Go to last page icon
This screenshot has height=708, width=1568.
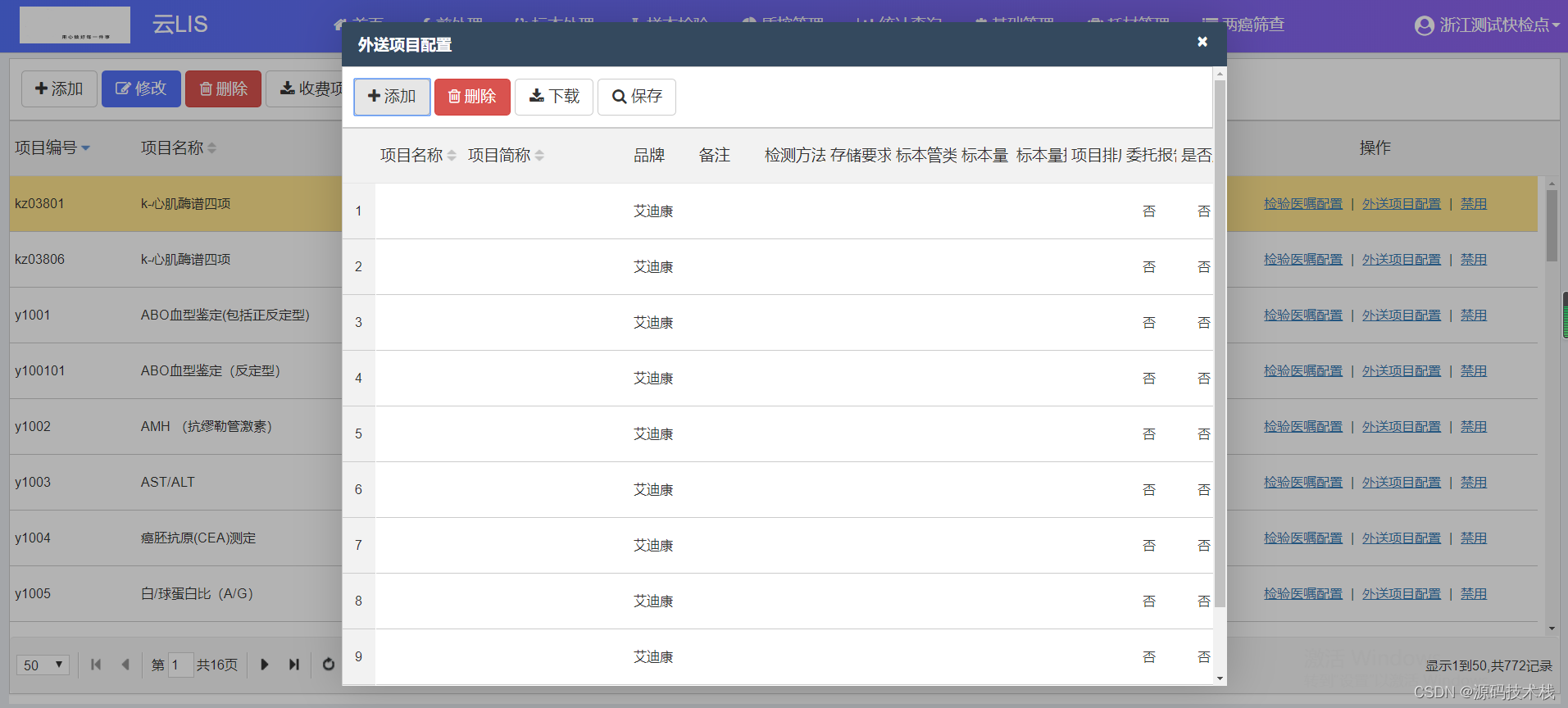pyautogui.click(x=294, y=665)
